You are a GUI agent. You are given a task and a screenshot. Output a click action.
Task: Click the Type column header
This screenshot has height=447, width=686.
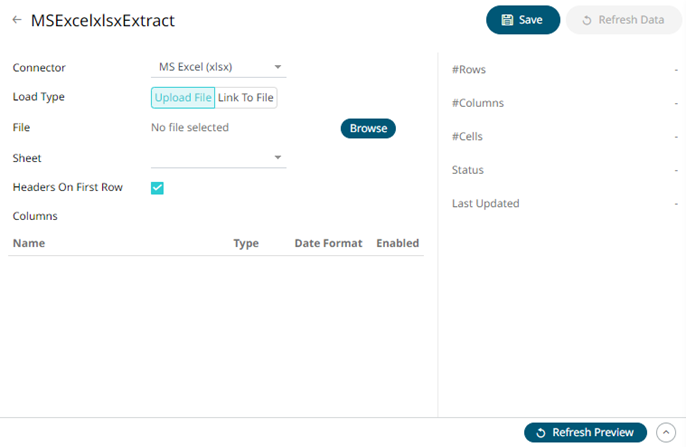[x=246, y=243]
